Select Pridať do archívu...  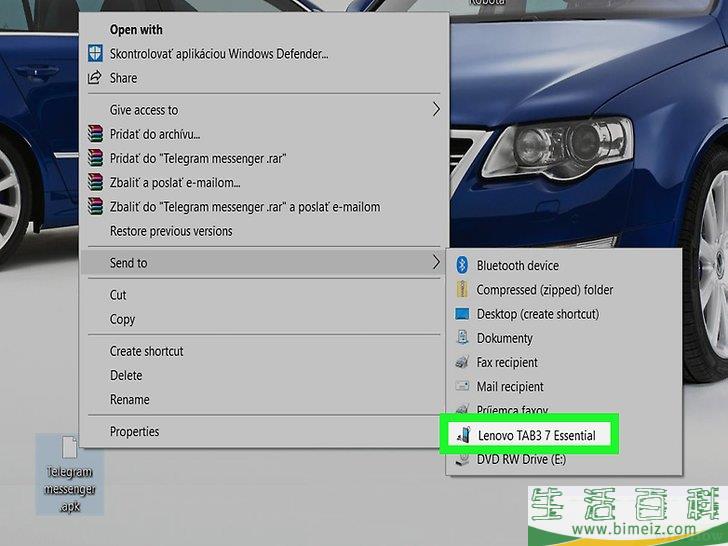click(x=264, y=134)
